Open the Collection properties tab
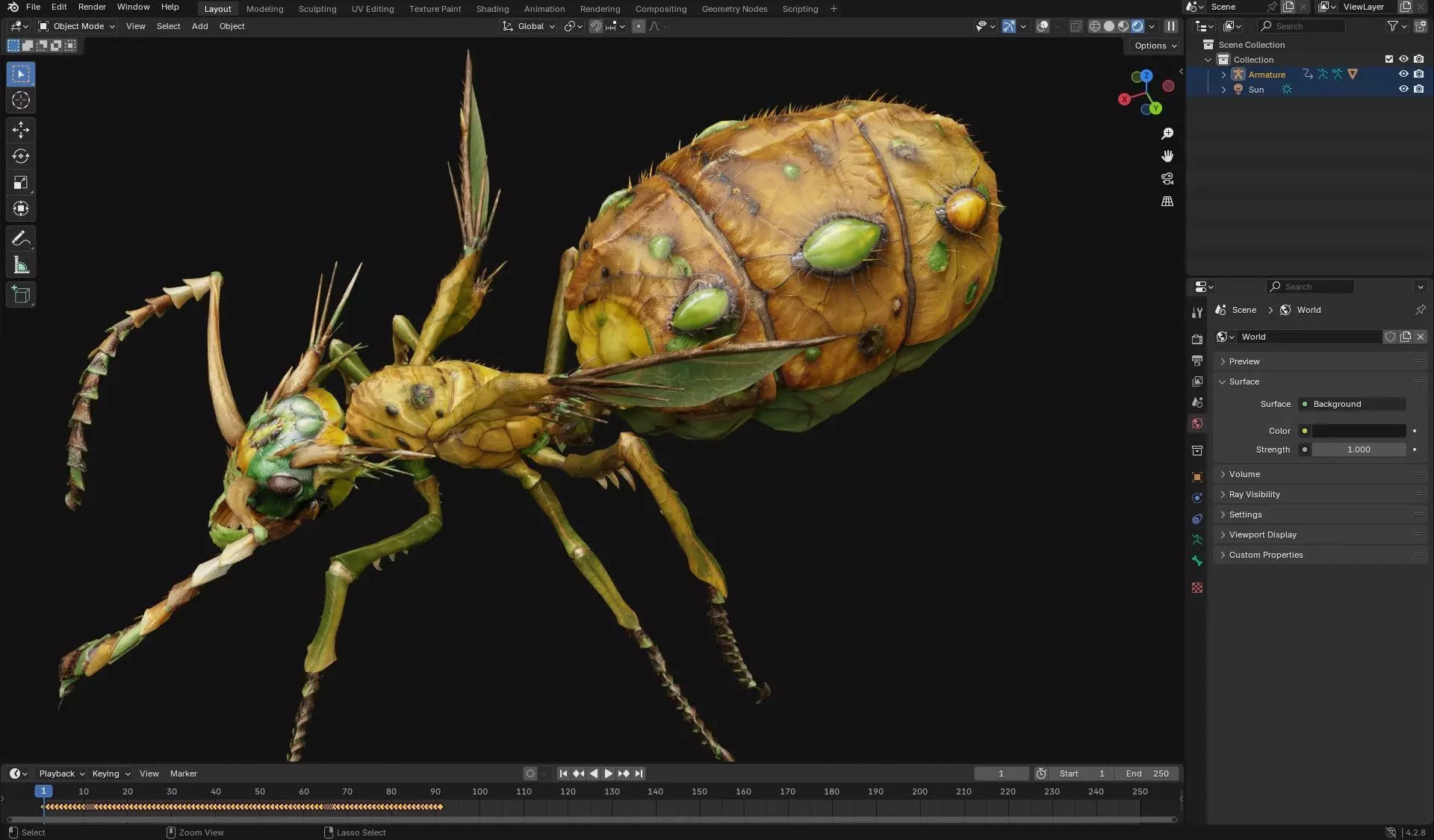 coord(1197,450)
